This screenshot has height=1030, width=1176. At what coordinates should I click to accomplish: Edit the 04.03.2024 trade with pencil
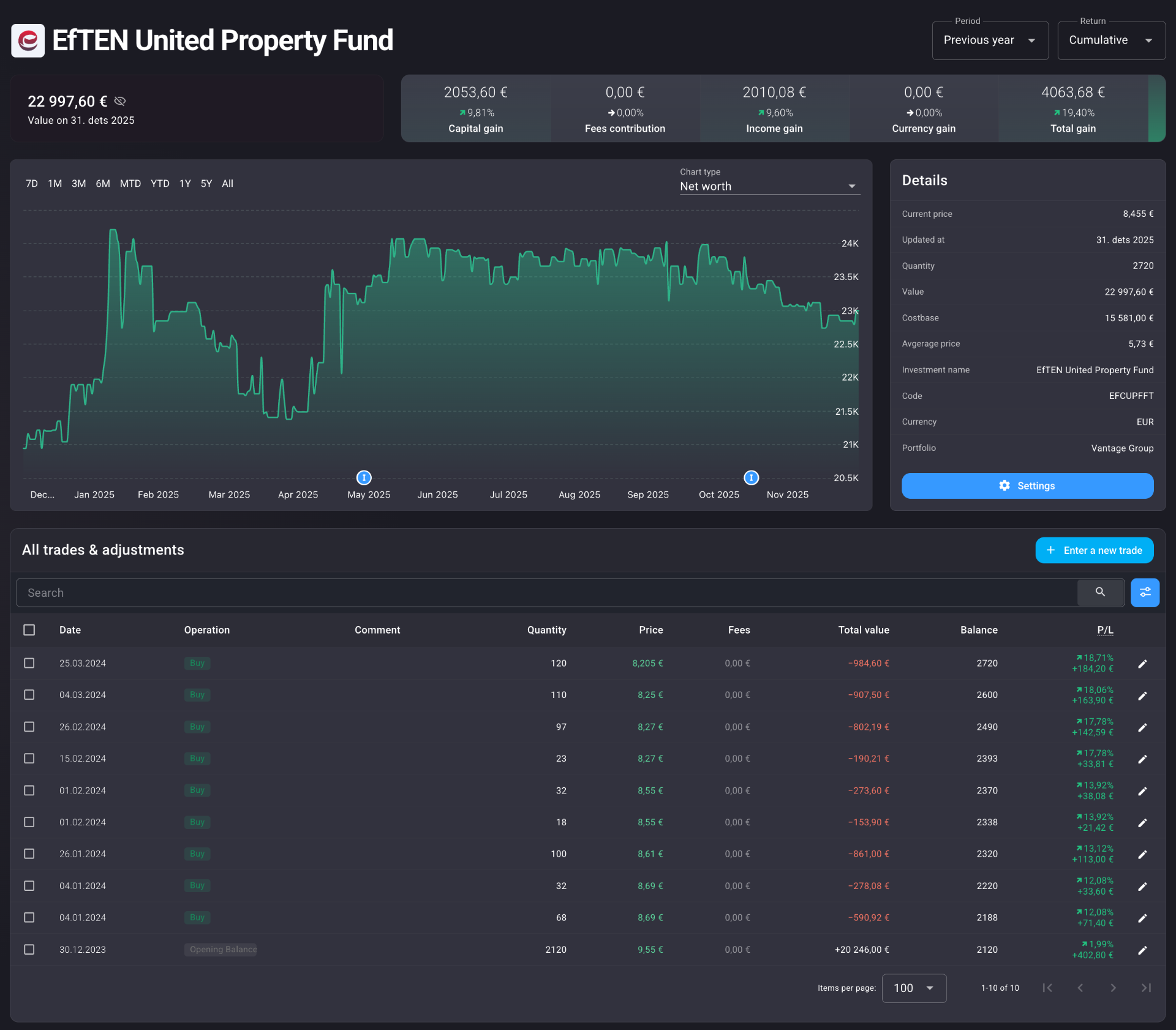(1142, 695)
